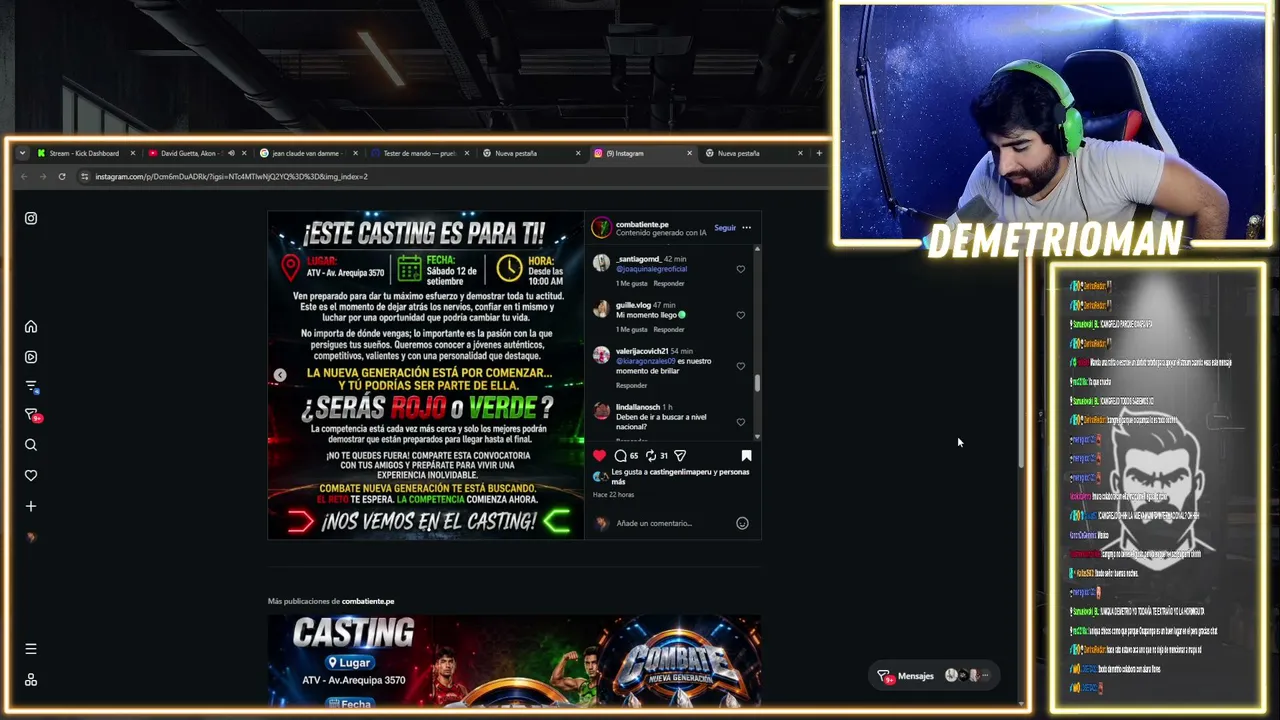Reply to valerijacovich21 comment

[632, 386]
